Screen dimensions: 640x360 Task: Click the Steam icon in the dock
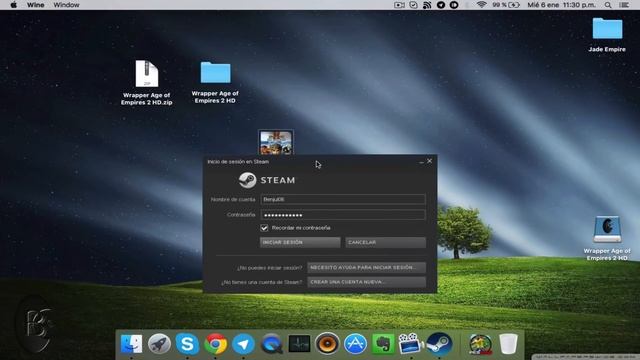(439, 344)
